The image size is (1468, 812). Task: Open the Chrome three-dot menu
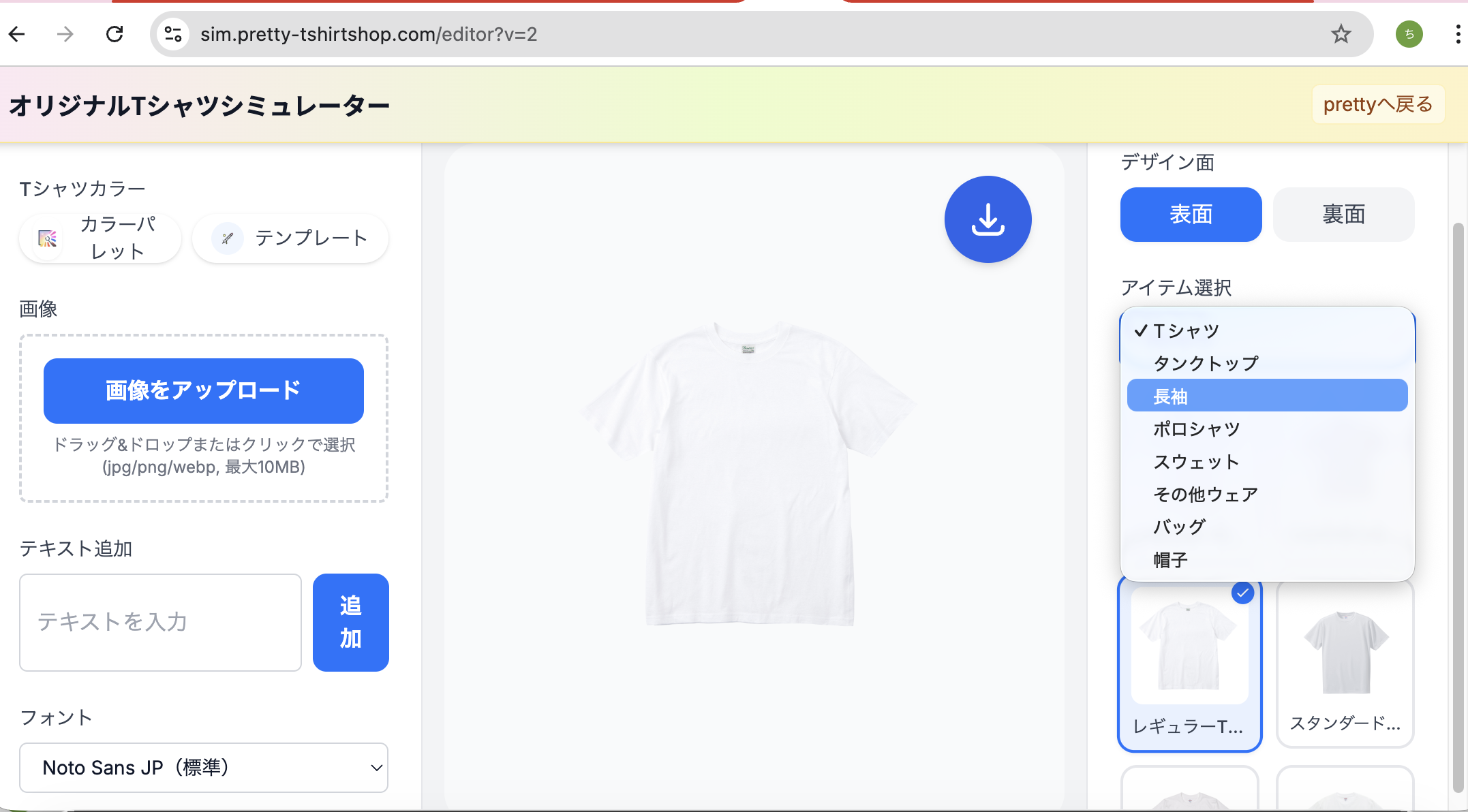click(1457, 34)
